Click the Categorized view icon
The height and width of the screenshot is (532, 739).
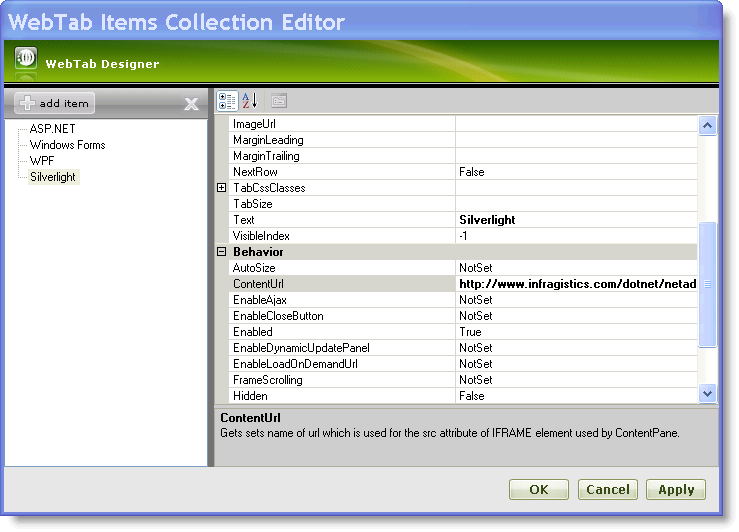tap(227, 101)
